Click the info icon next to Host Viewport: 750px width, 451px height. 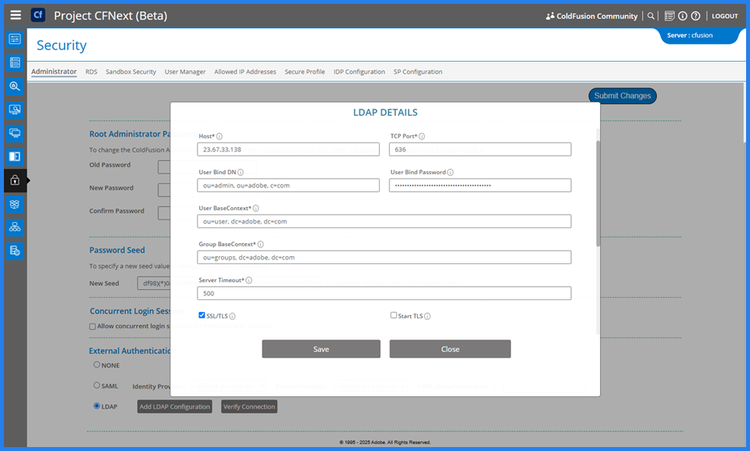pyautogui.click(x=219, y=136)
